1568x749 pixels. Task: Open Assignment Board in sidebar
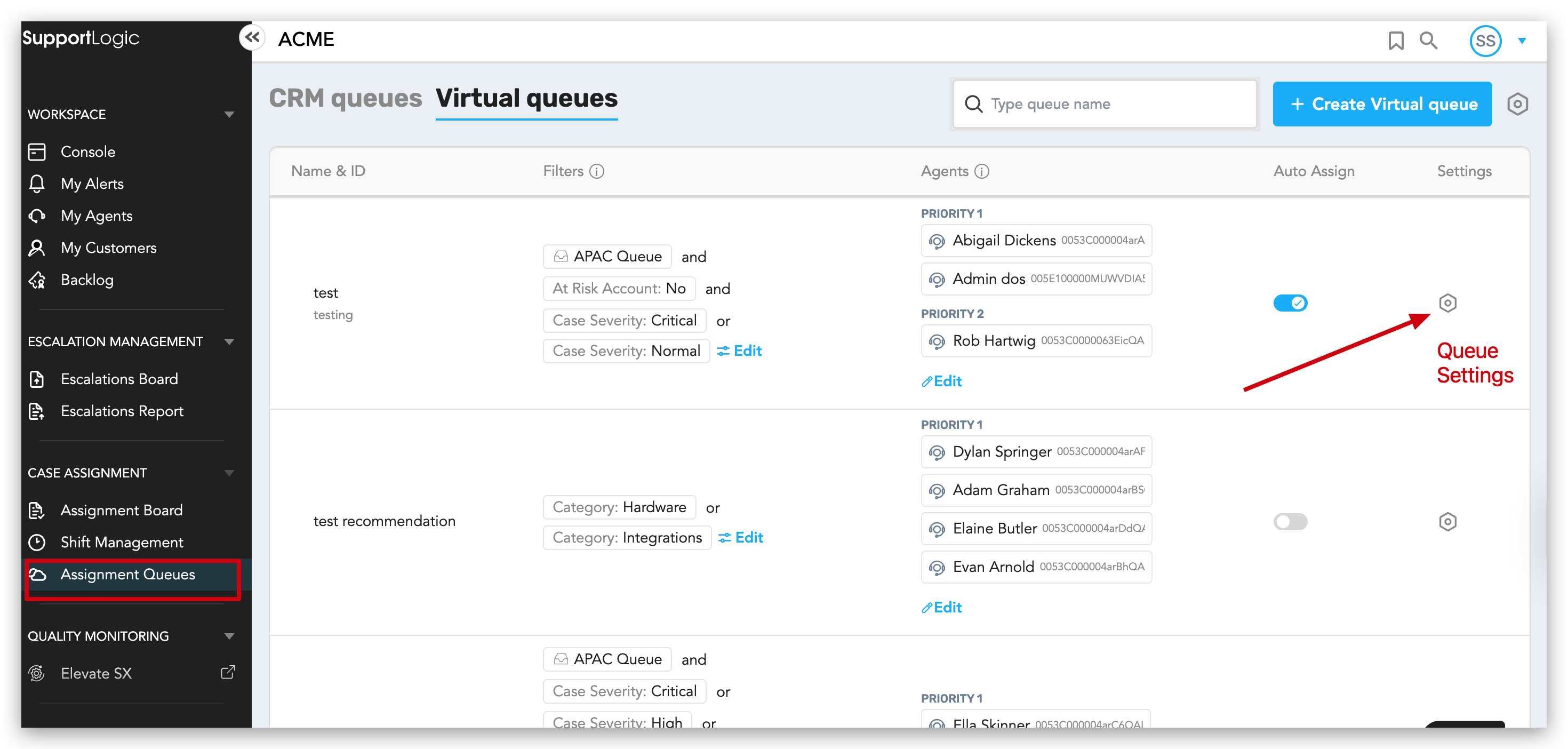121,511
